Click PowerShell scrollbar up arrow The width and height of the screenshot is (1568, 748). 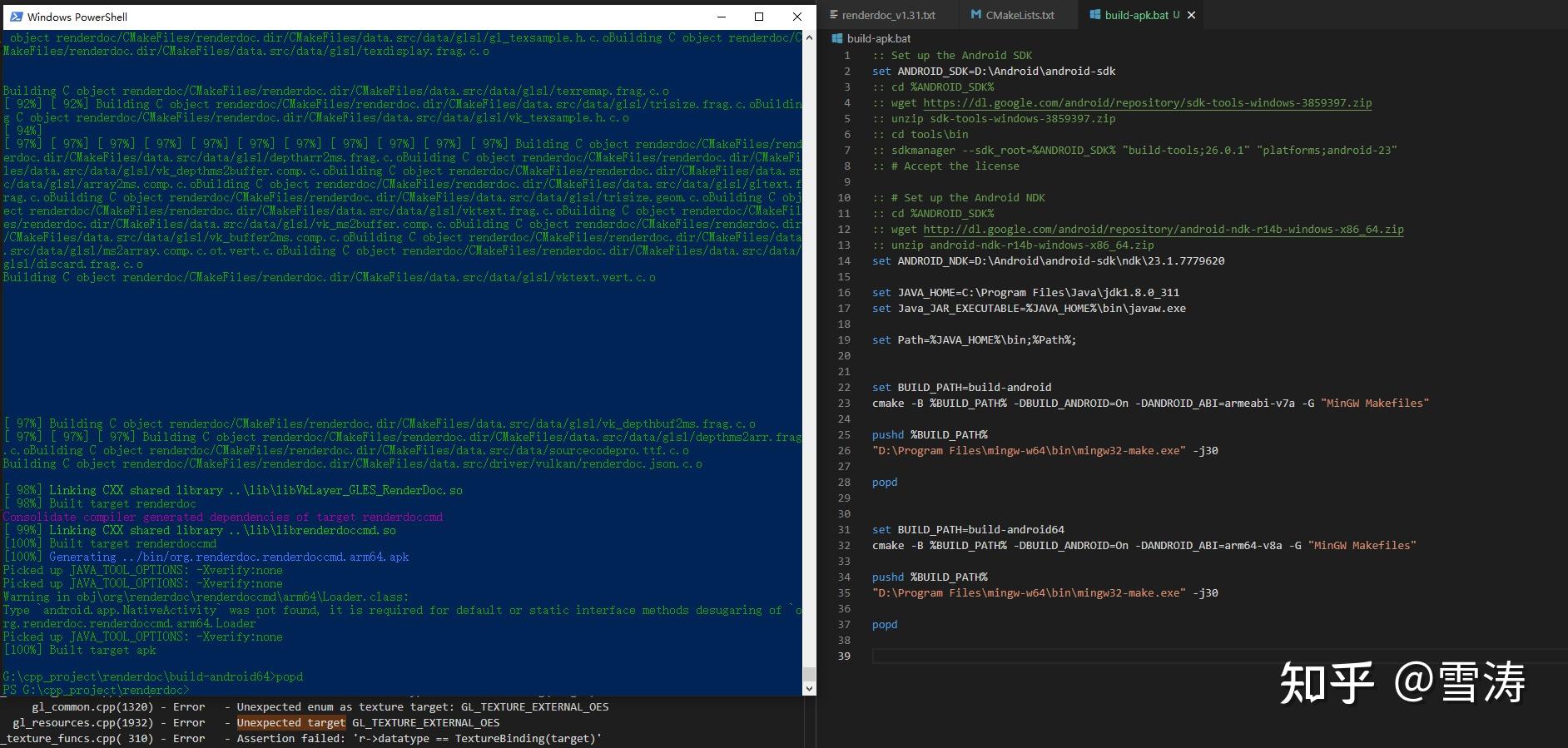[809, 38]
